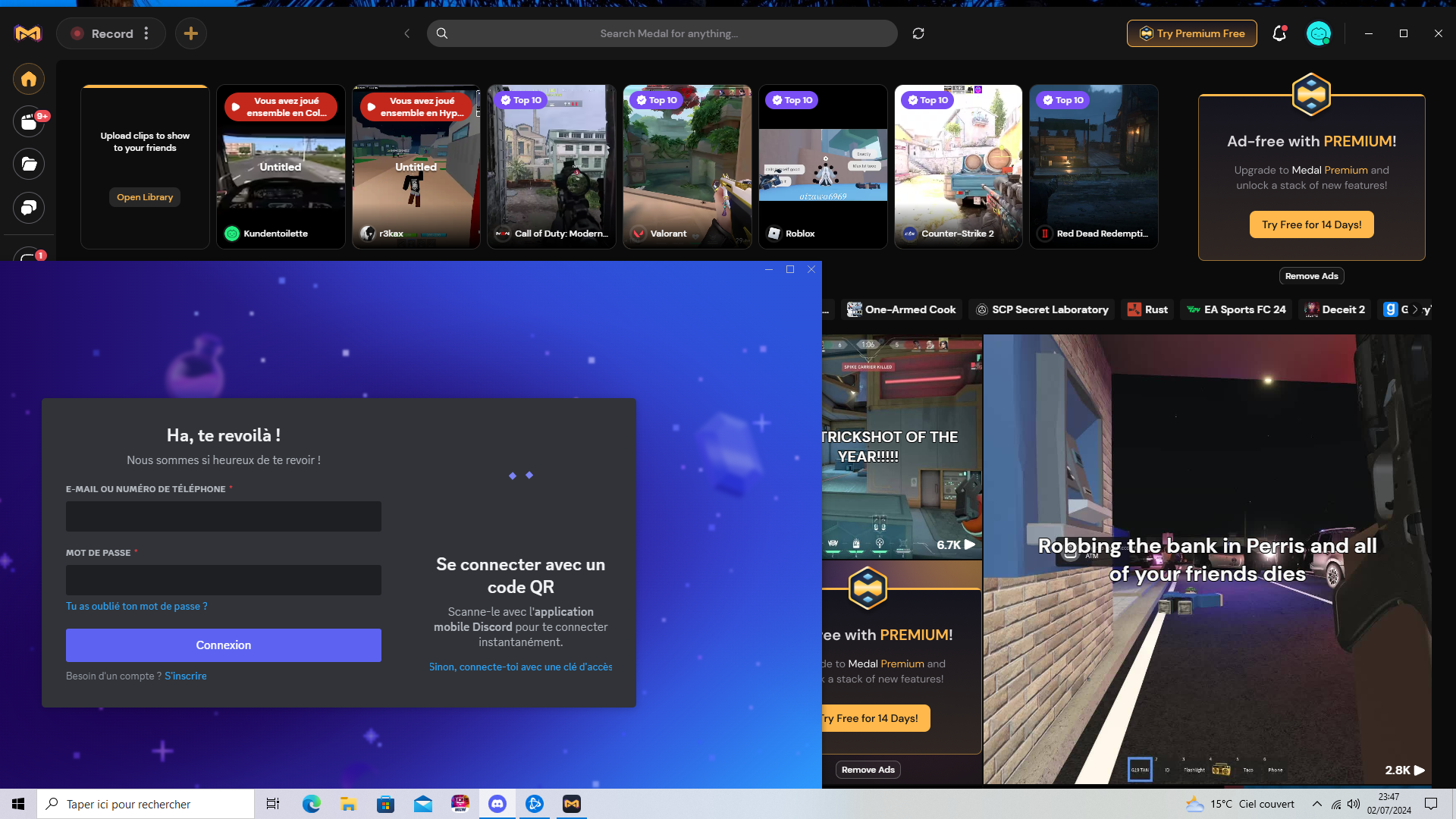Select the EA Sports FC 24 game tab
The width and height of the screenshot is (1456, 819).
[1236, 309]
